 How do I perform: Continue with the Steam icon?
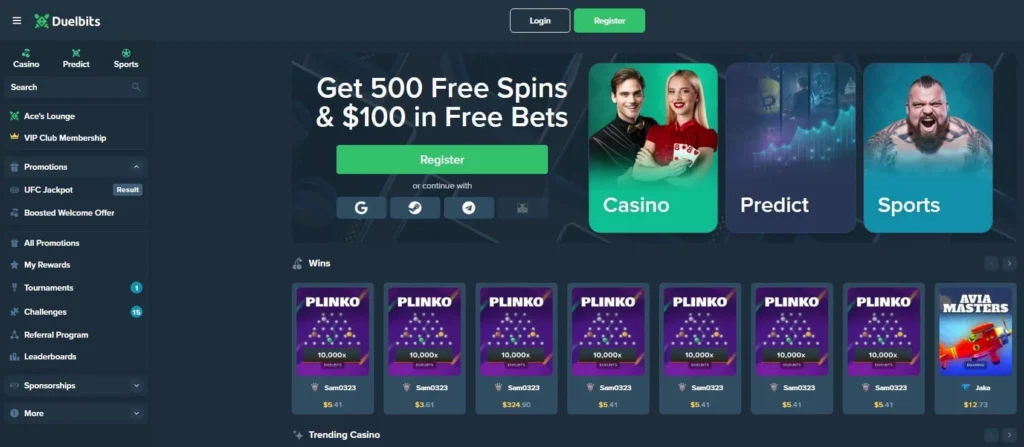click(415, 208)
